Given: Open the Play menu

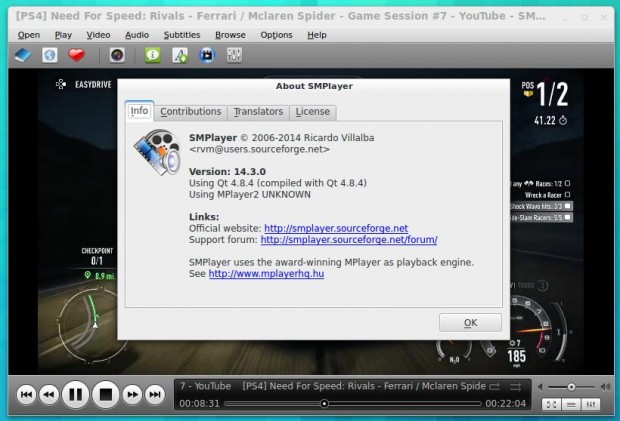Looking at the screenshot, I should pyautogui.click(x=63, y=35).
